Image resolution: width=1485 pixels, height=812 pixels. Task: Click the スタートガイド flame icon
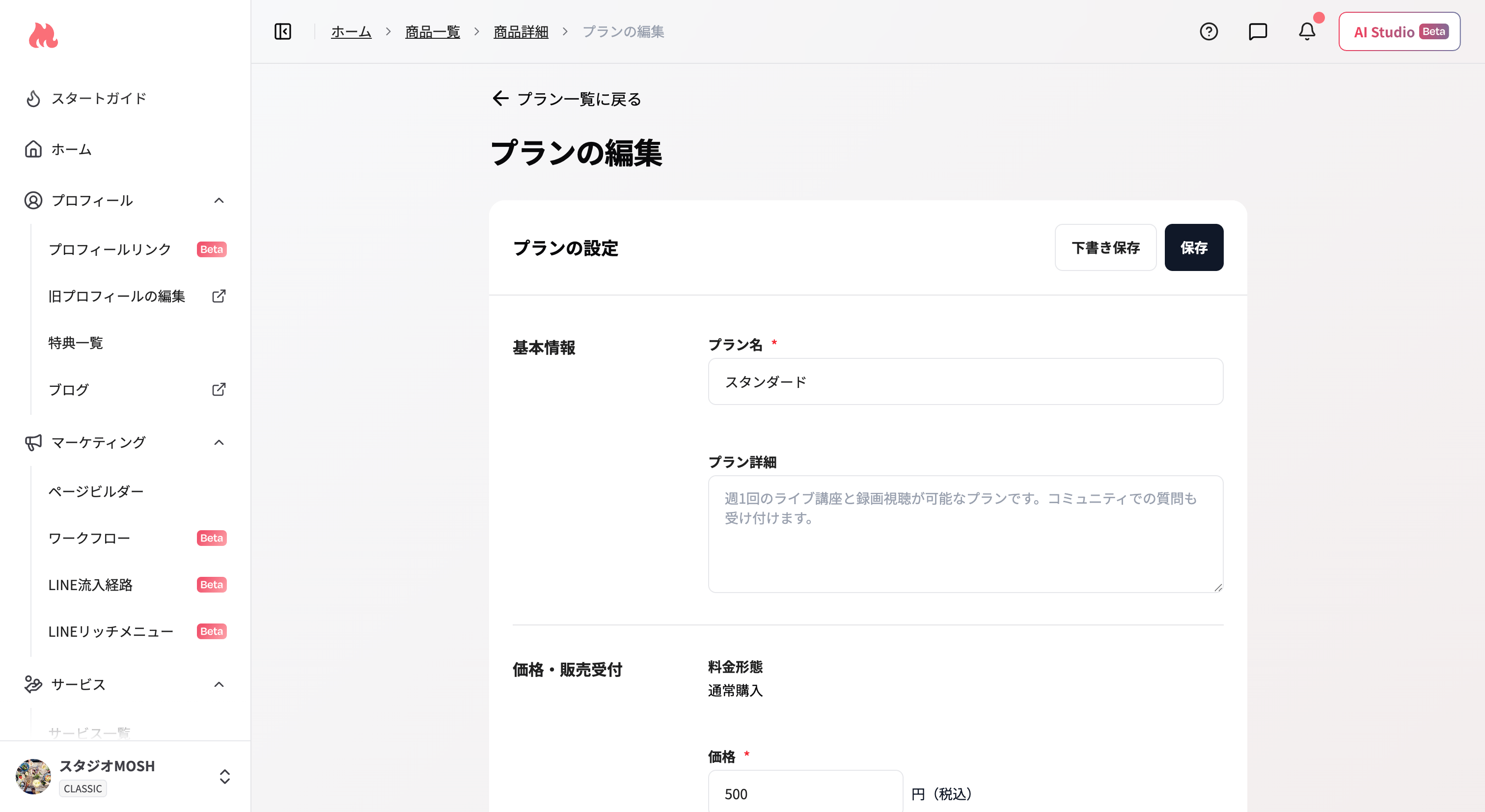(33, 99)
